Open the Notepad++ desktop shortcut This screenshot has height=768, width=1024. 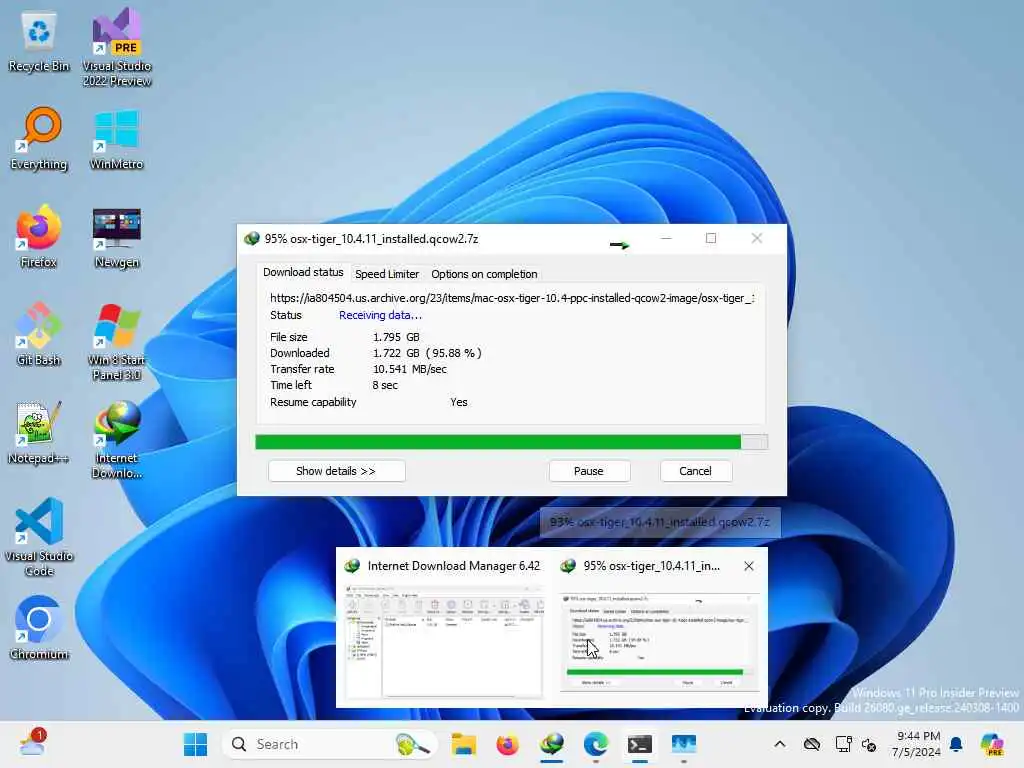(x=39, y=432)
